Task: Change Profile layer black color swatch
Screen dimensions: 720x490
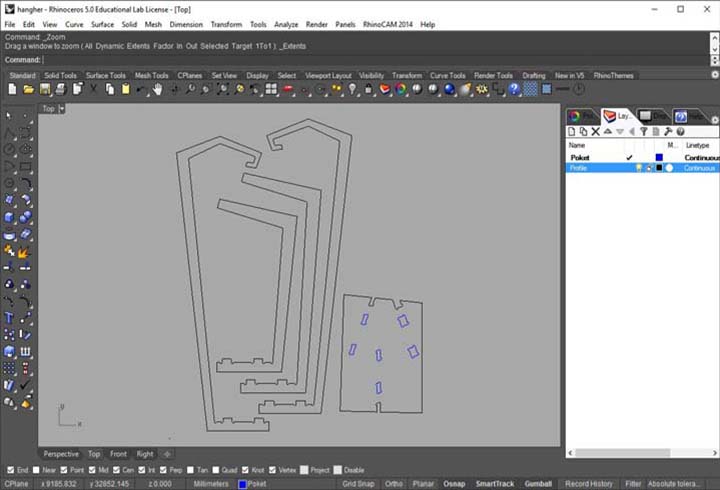Action: tap(659, 168)
